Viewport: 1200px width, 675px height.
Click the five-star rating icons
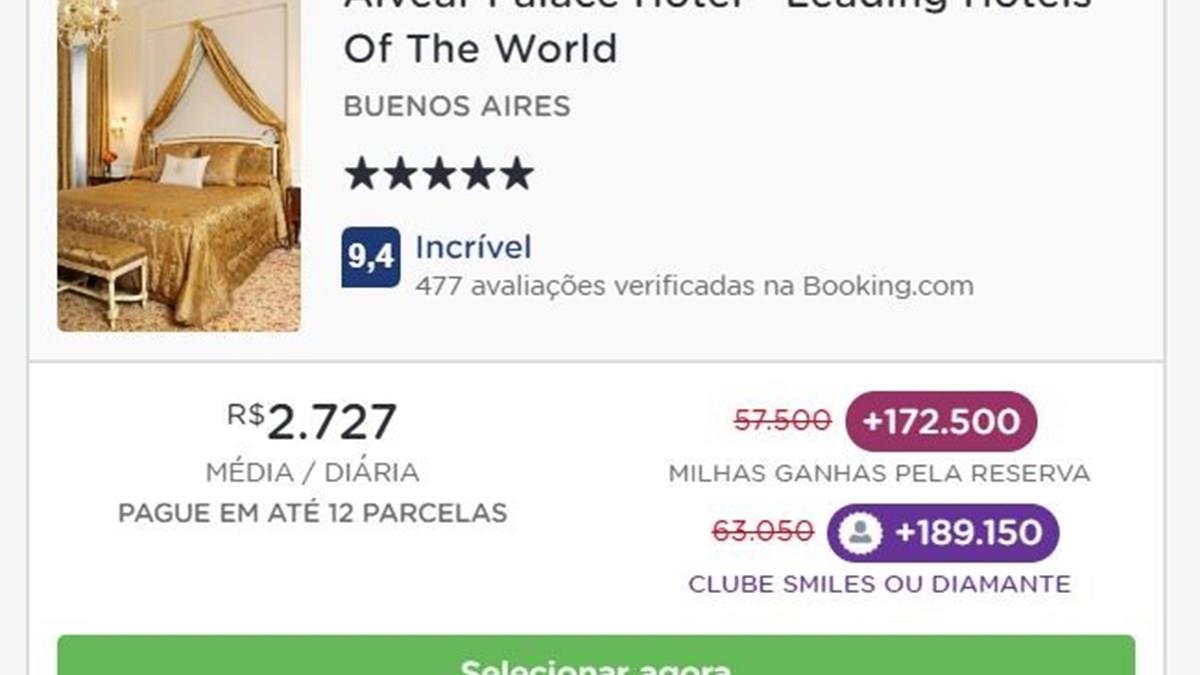click(x=439, y=174)
